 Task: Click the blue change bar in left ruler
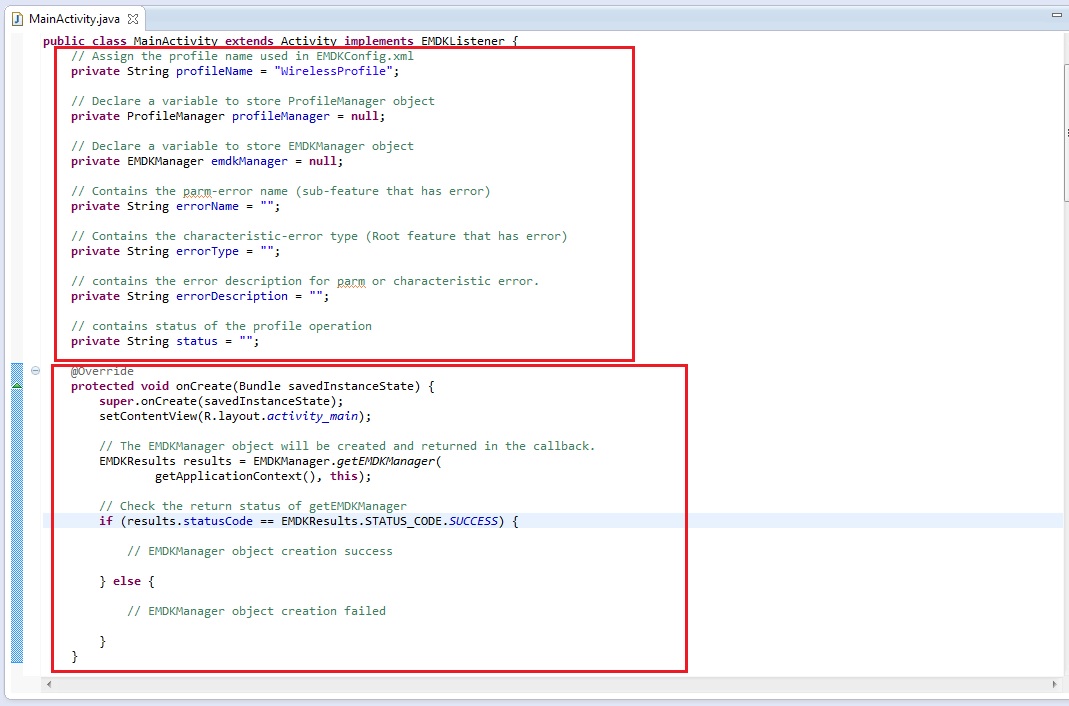pos(17,520)
